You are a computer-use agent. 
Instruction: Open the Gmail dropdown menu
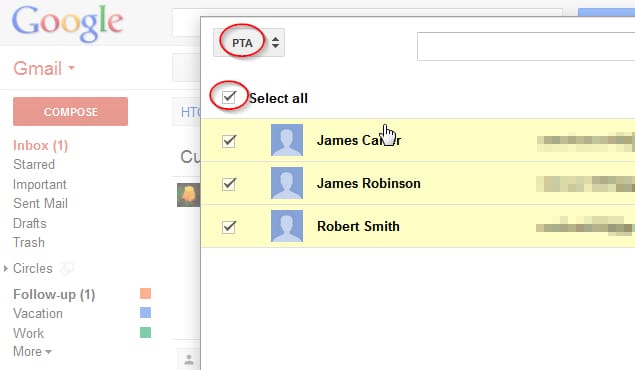pos(44,68)
